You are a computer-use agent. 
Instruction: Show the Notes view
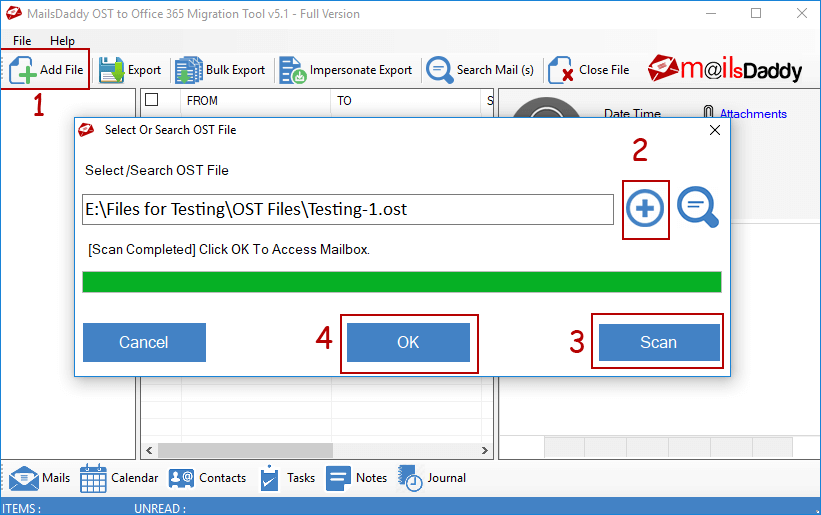click(356, 478)
